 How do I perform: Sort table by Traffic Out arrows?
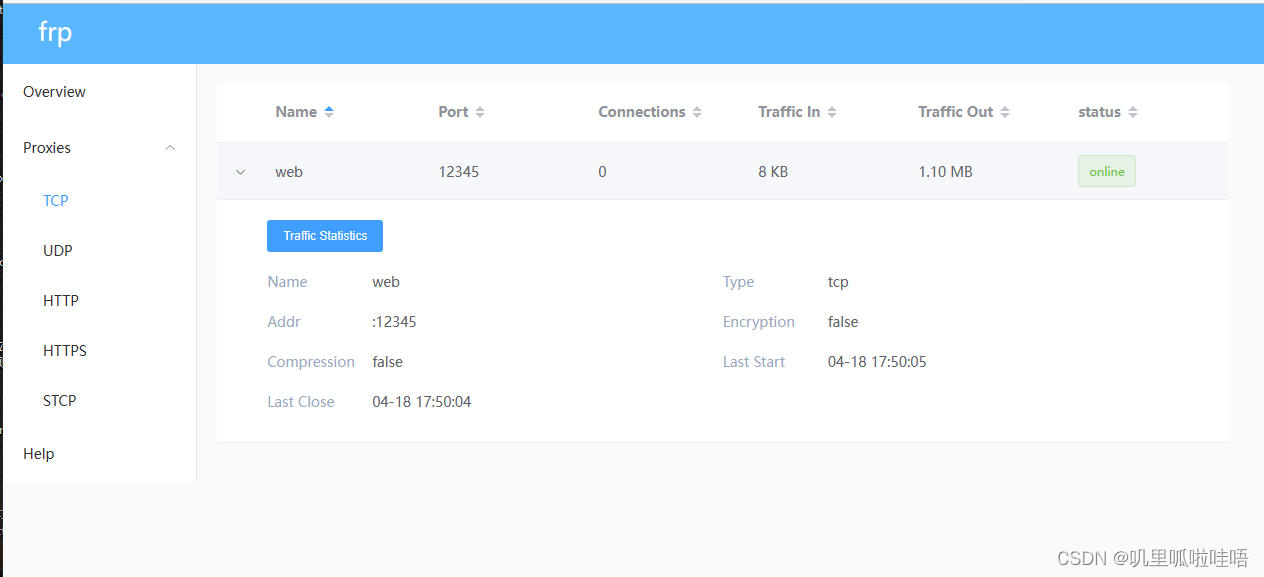point(1005,112)
